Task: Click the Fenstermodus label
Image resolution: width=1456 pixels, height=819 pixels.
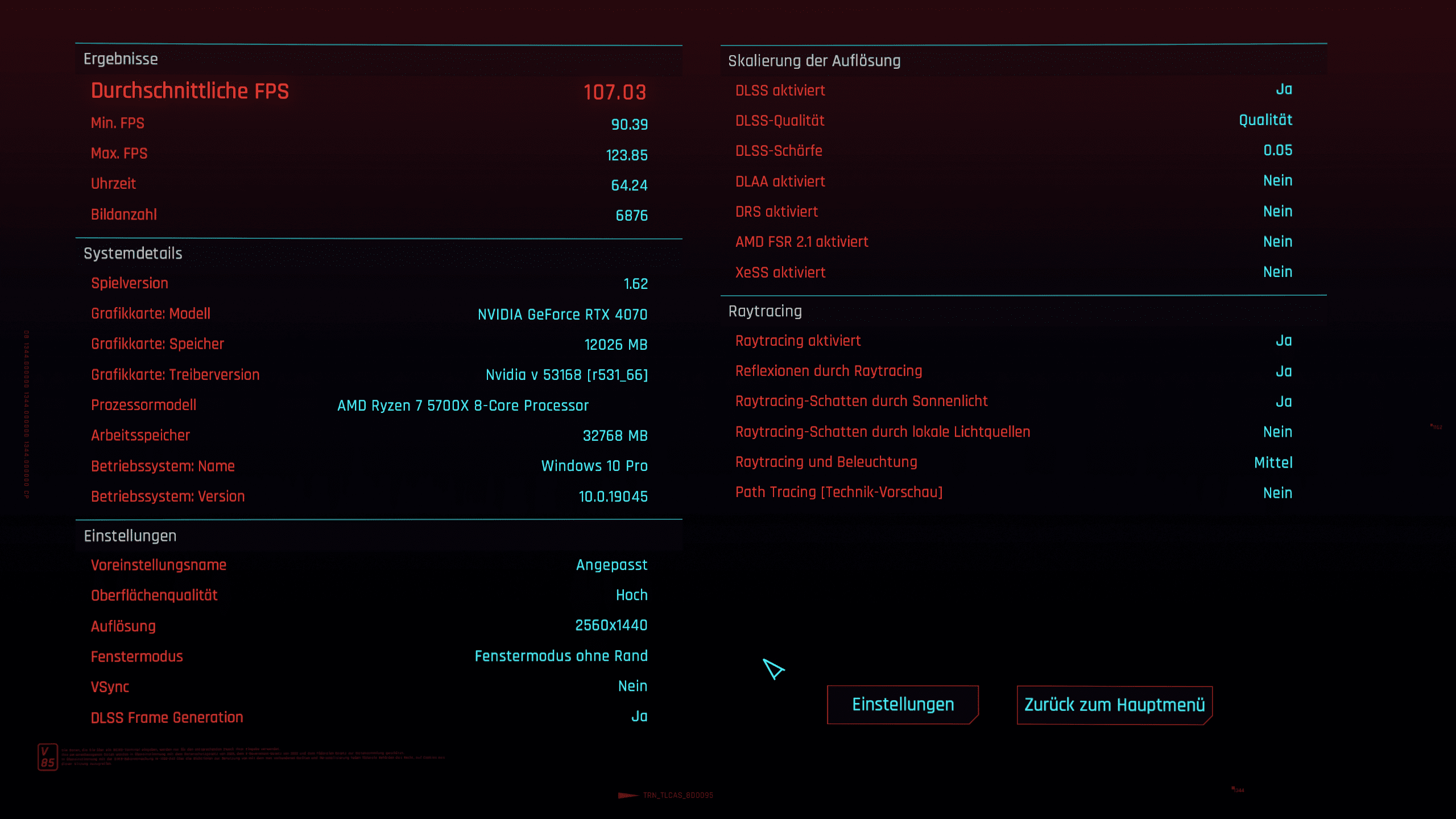Action: (137, 656)
